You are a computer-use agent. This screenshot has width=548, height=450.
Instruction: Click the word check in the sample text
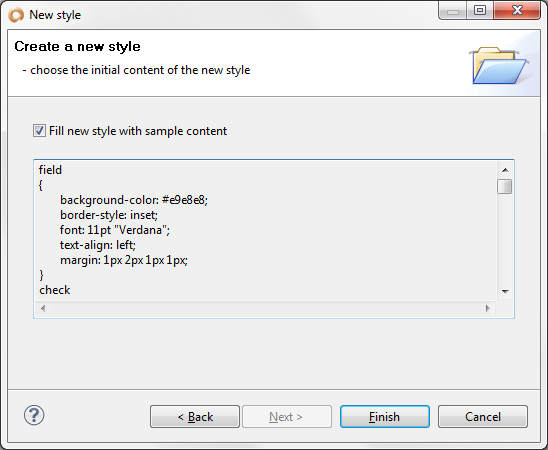55,290
